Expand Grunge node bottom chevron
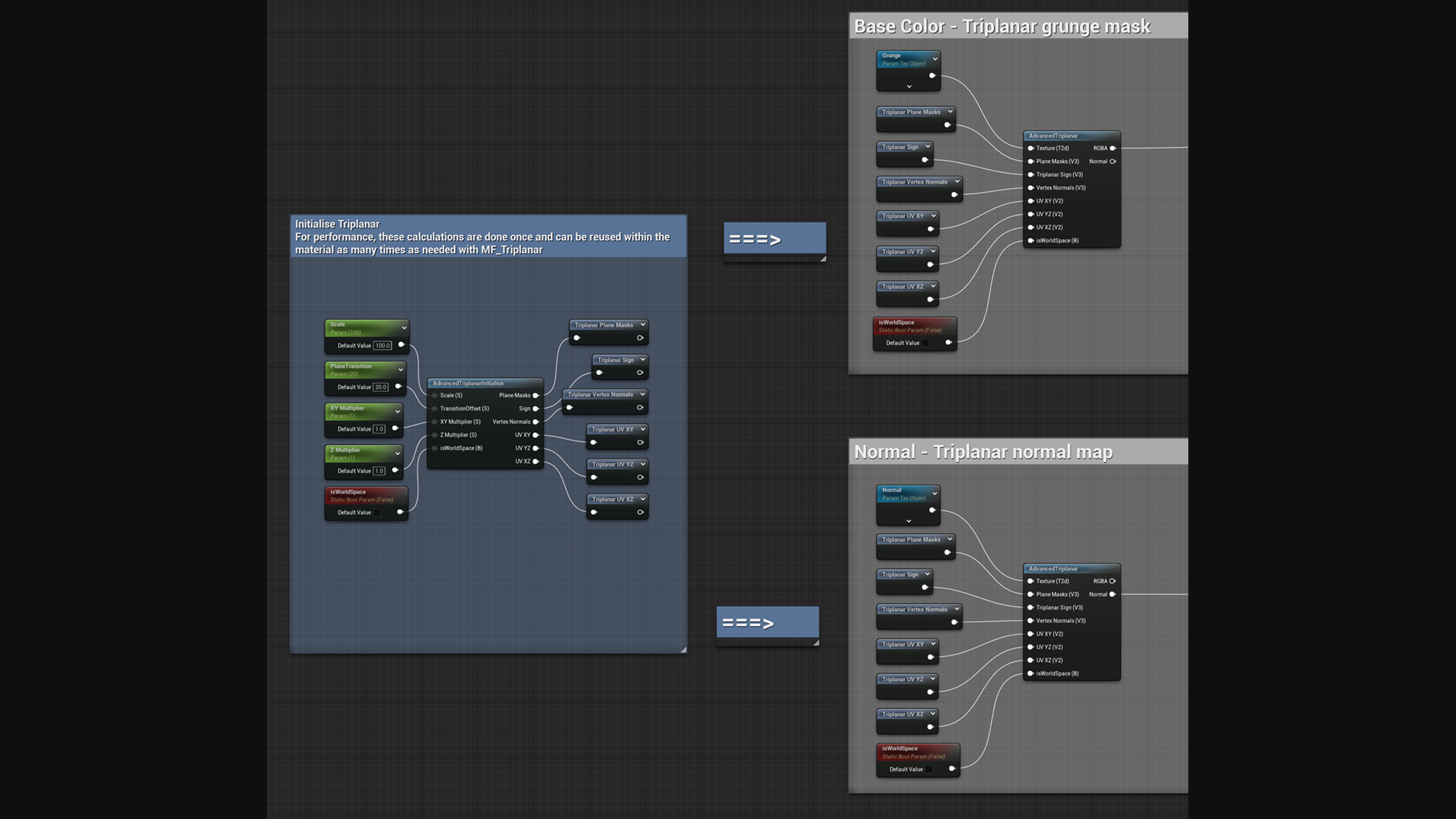This screenshot has height=819, width=1456. 908,86
